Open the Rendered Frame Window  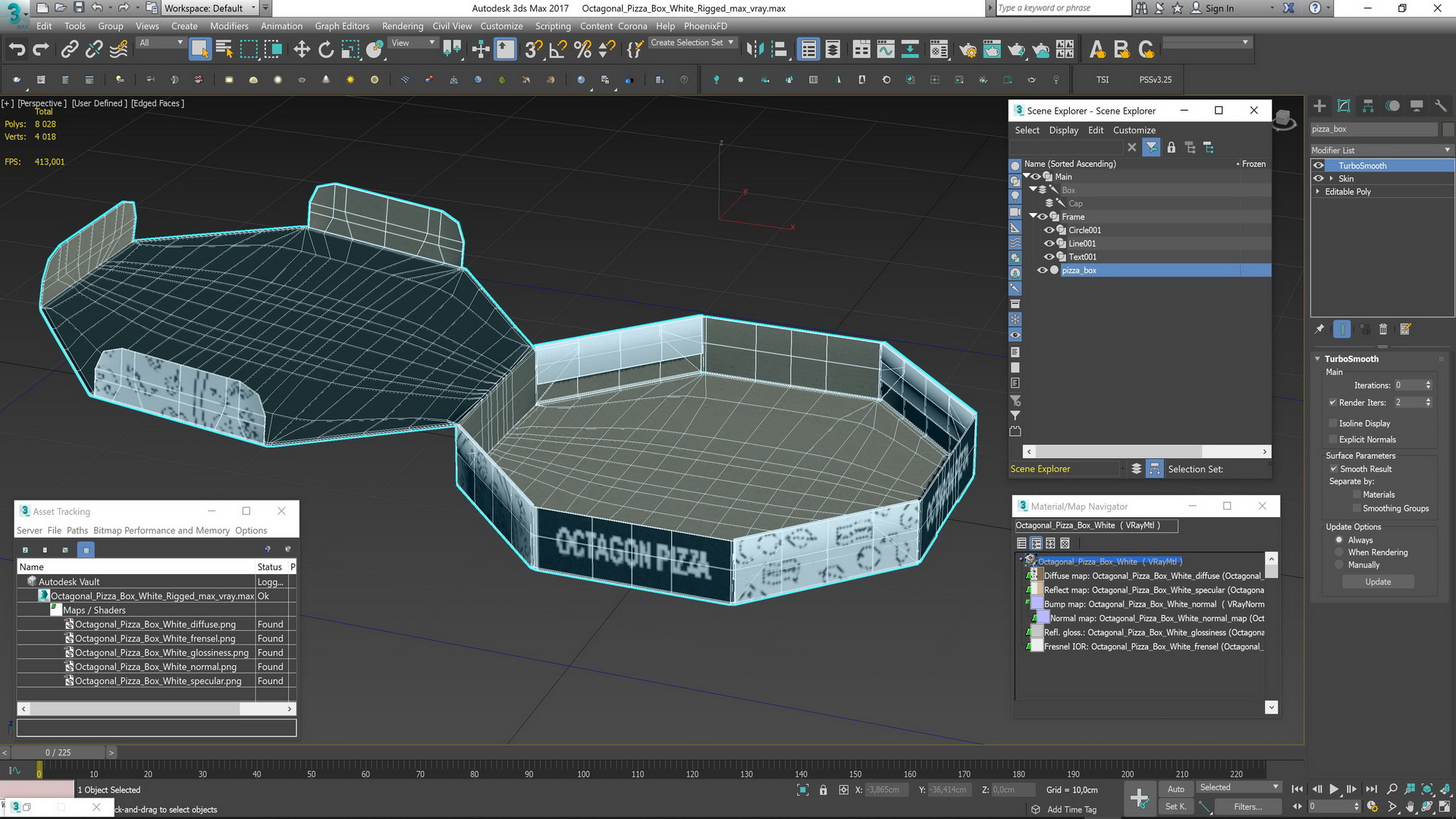click(992, 49)
